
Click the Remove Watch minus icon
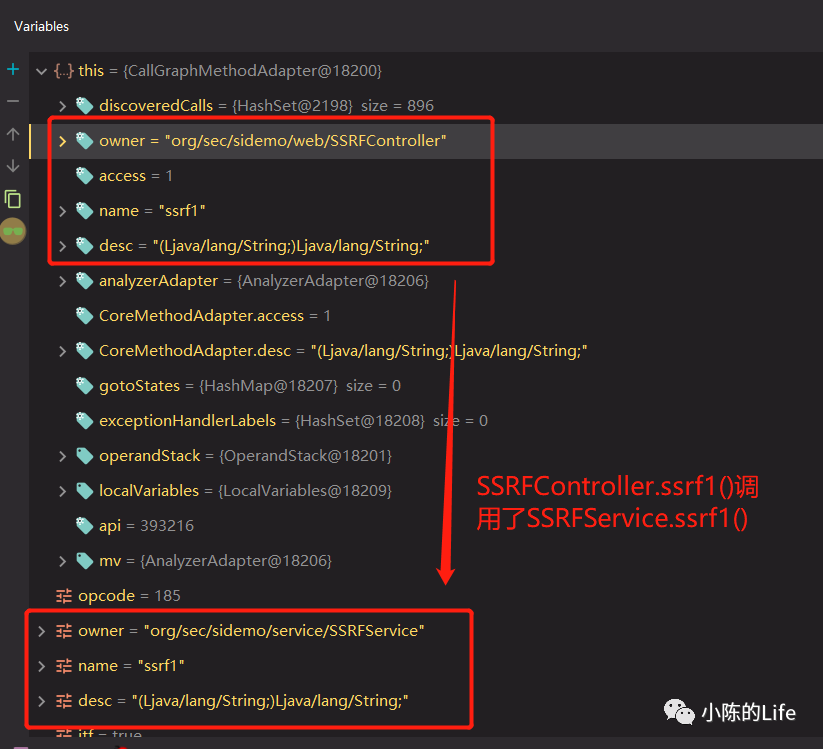pyautogui.click(x=13, y=101)
